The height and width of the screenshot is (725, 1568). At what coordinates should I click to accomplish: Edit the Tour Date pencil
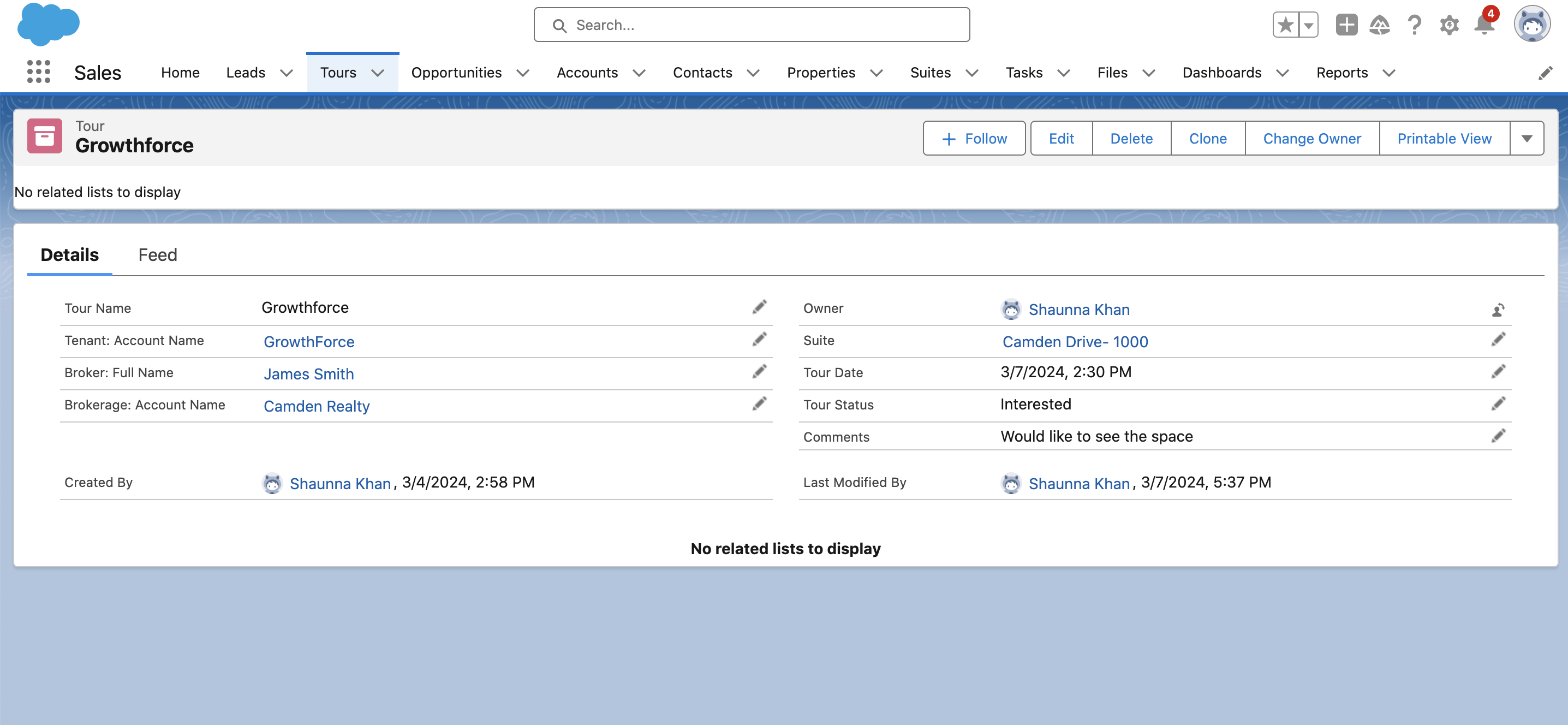pos(1498,371)
